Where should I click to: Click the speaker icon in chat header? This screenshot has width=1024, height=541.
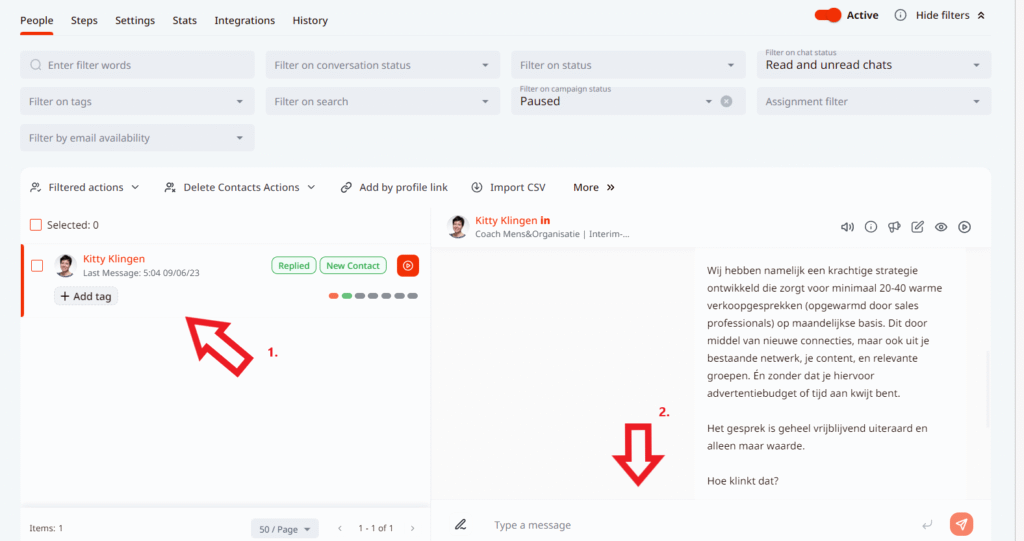coord(847,227)
